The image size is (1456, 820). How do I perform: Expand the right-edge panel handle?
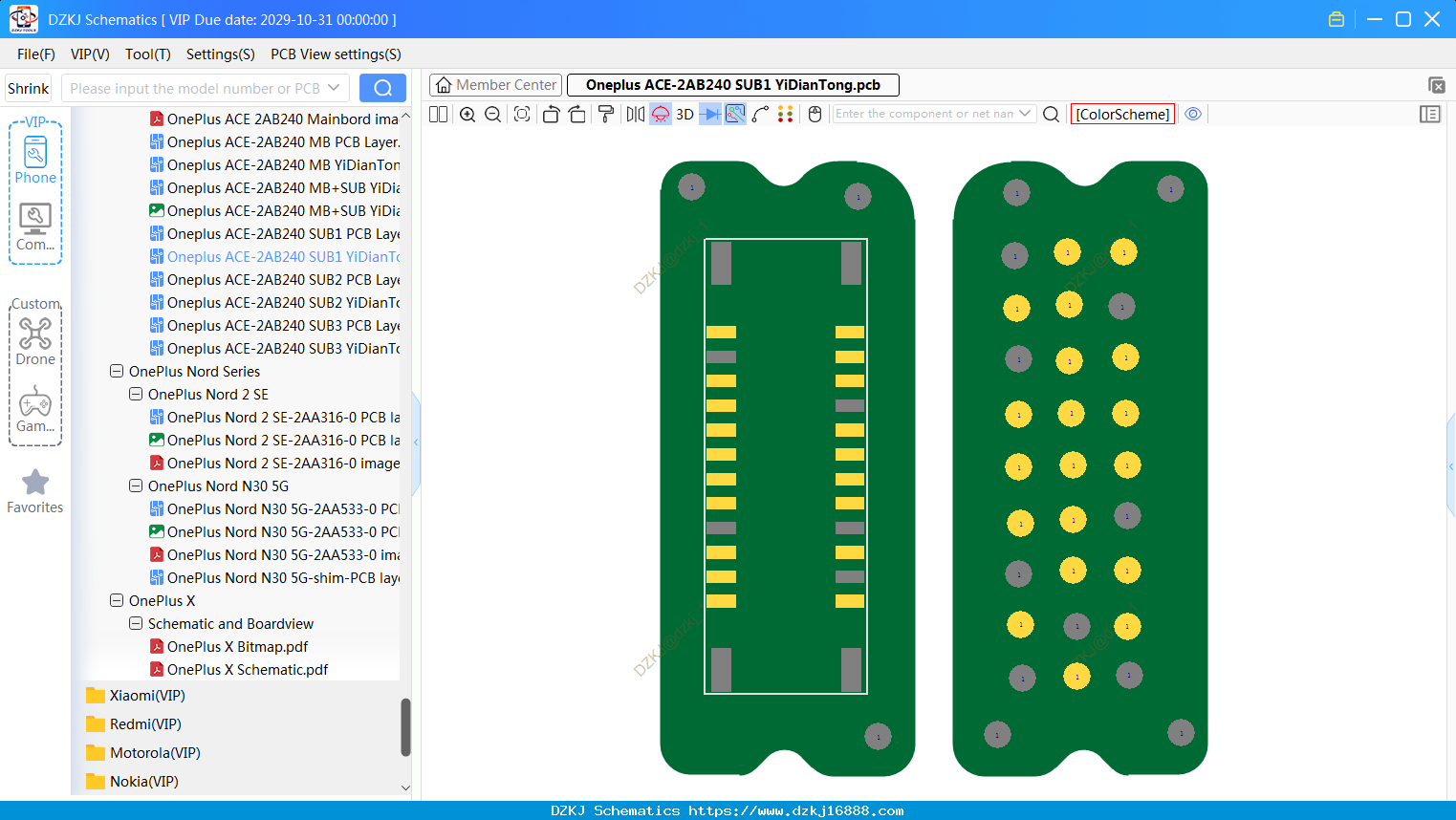tap(1451, 466)
